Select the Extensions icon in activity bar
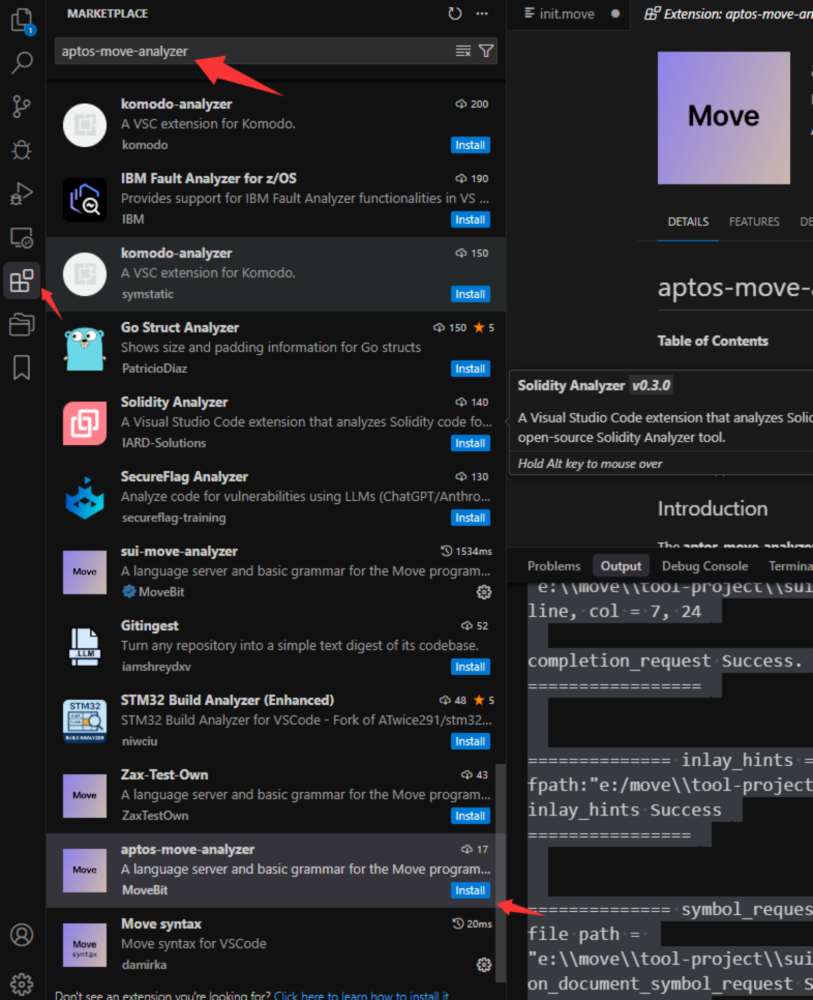The height and width of the screenshot is (1000, 813). pos(22,281)
